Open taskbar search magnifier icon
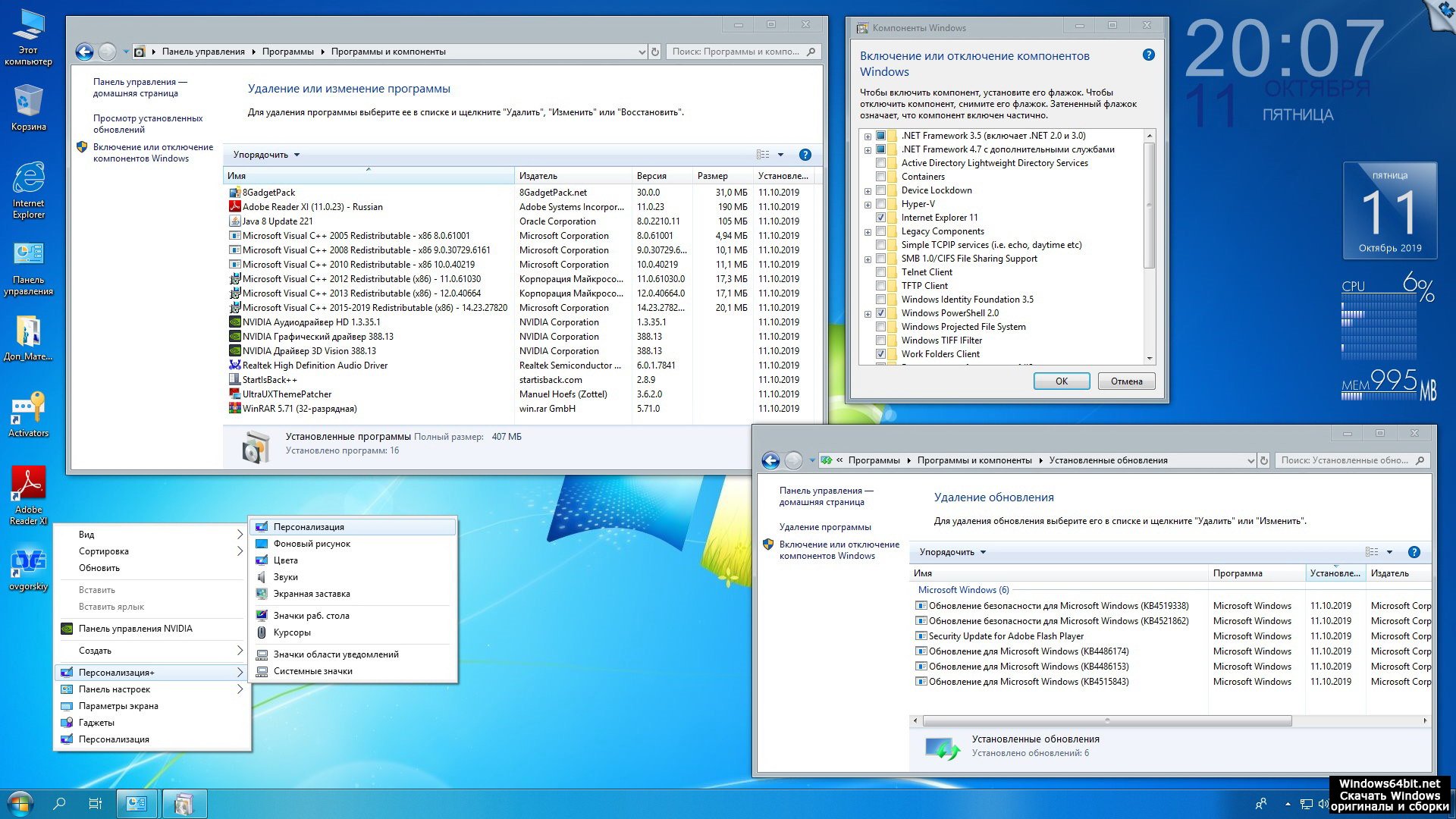The height and width of the screenshot is (819, 1456). [x=59, y=803]
